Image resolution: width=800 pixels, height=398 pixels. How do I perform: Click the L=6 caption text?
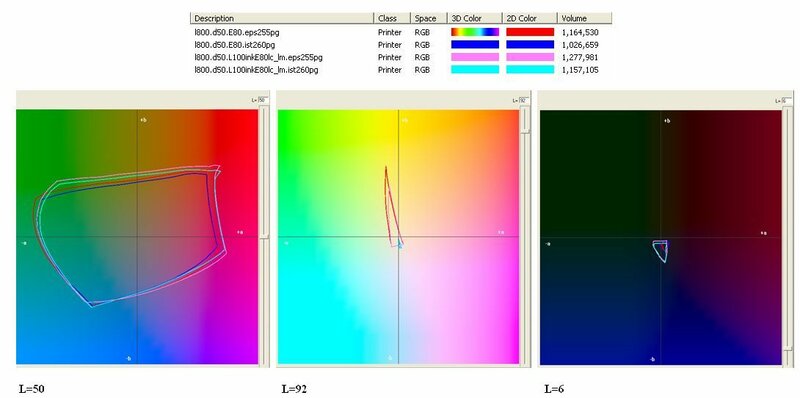(554, 389)
